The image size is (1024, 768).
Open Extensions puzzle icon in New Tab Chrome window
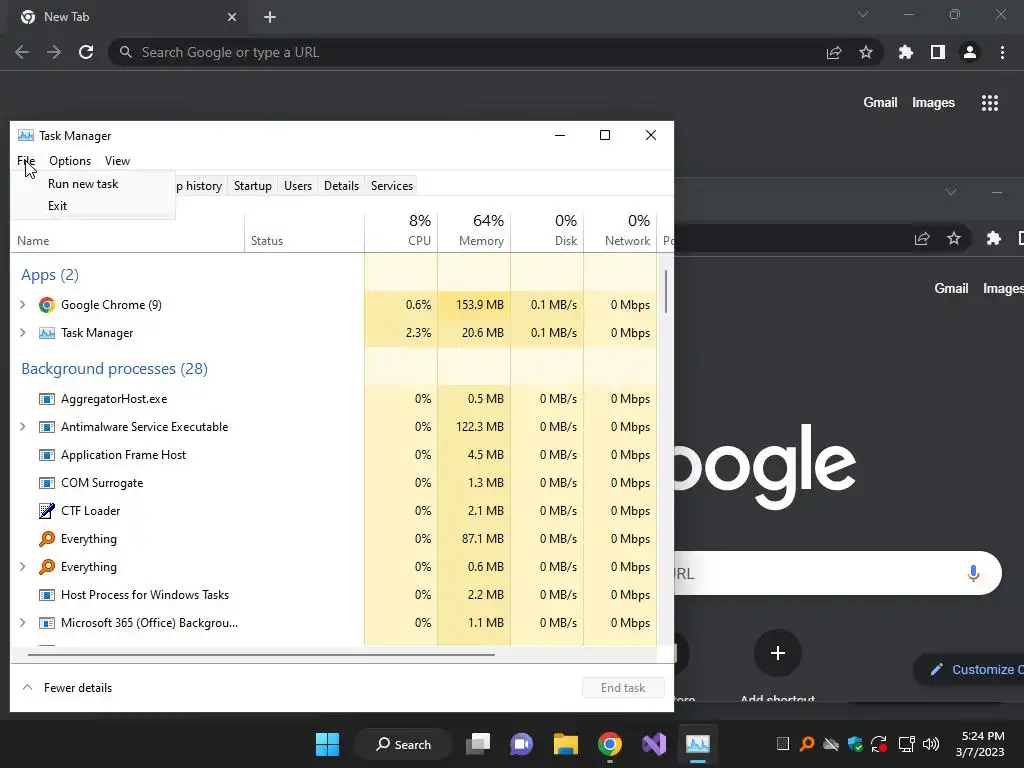pyautogui.click(x=906, y=52)
